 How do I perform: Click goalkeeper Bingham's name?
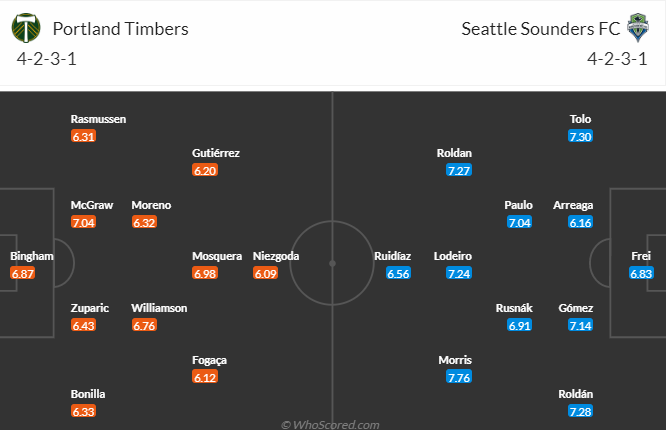click(x=32, y=256)
